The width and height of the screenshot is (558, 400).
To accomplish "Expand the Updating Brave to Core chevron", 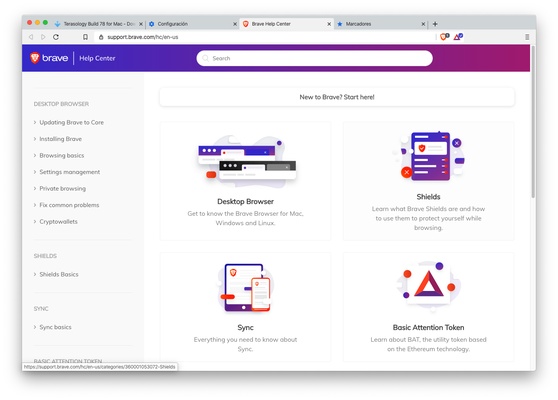I will click(35, 122).
